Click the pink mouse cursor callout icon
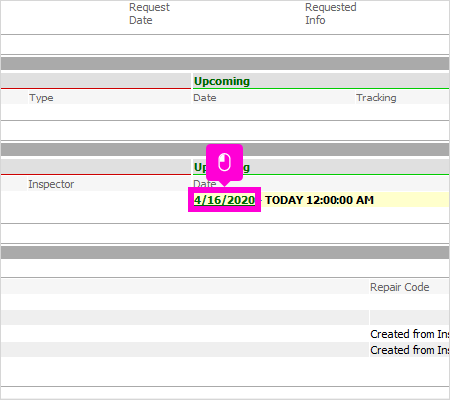 coord(224,163)
